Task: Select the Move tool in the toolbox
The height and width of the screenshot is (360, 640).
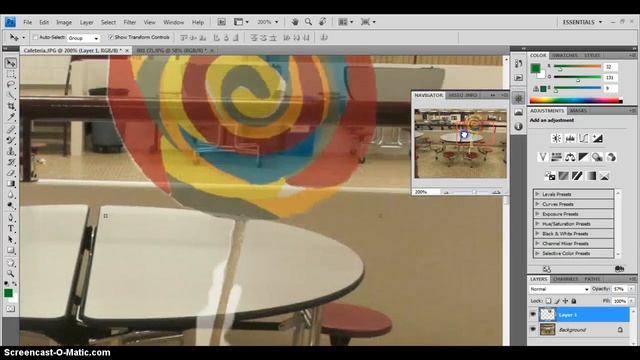Action: 11,63
